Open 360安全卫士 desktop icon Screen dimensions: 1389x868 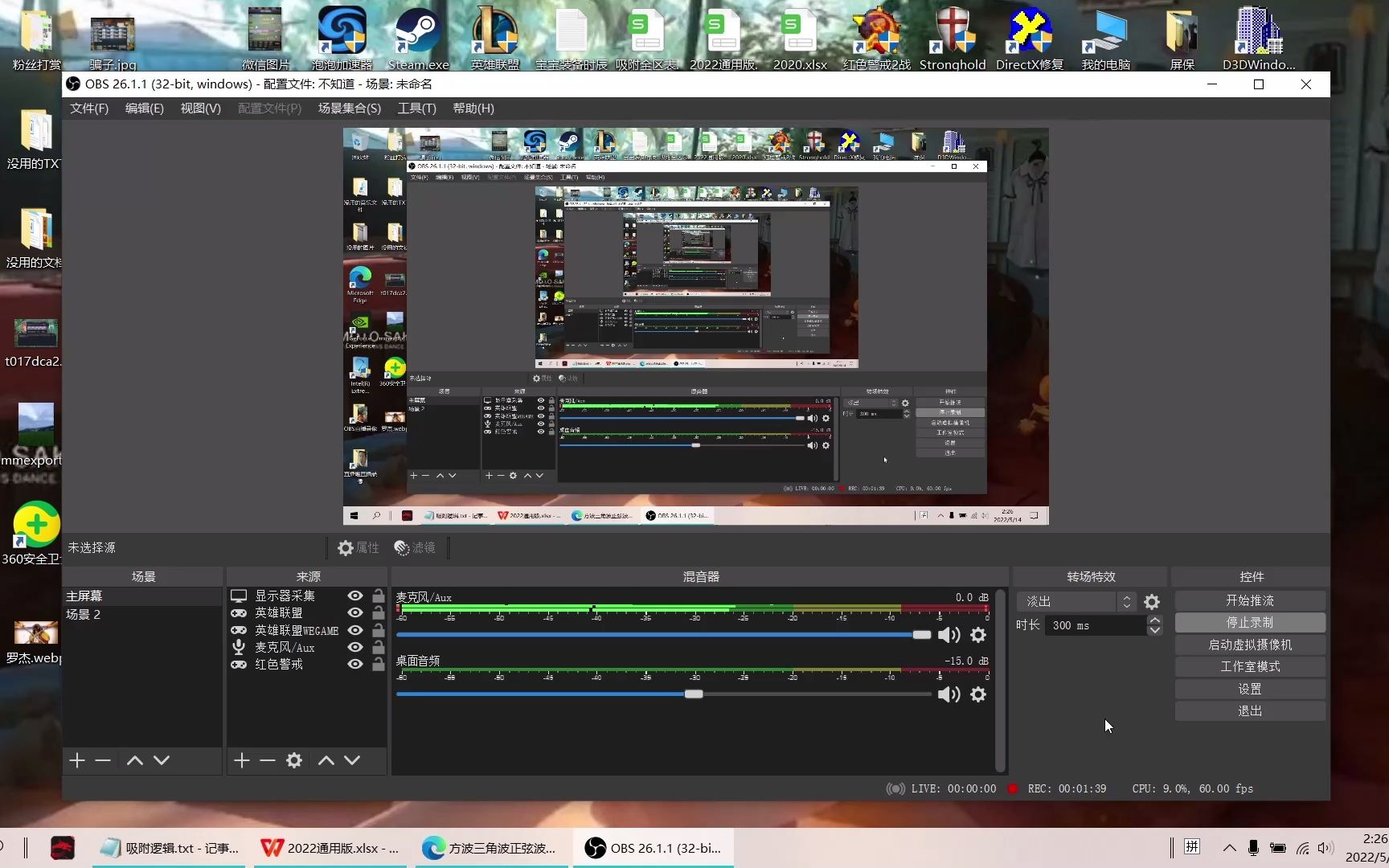(33, 534)
